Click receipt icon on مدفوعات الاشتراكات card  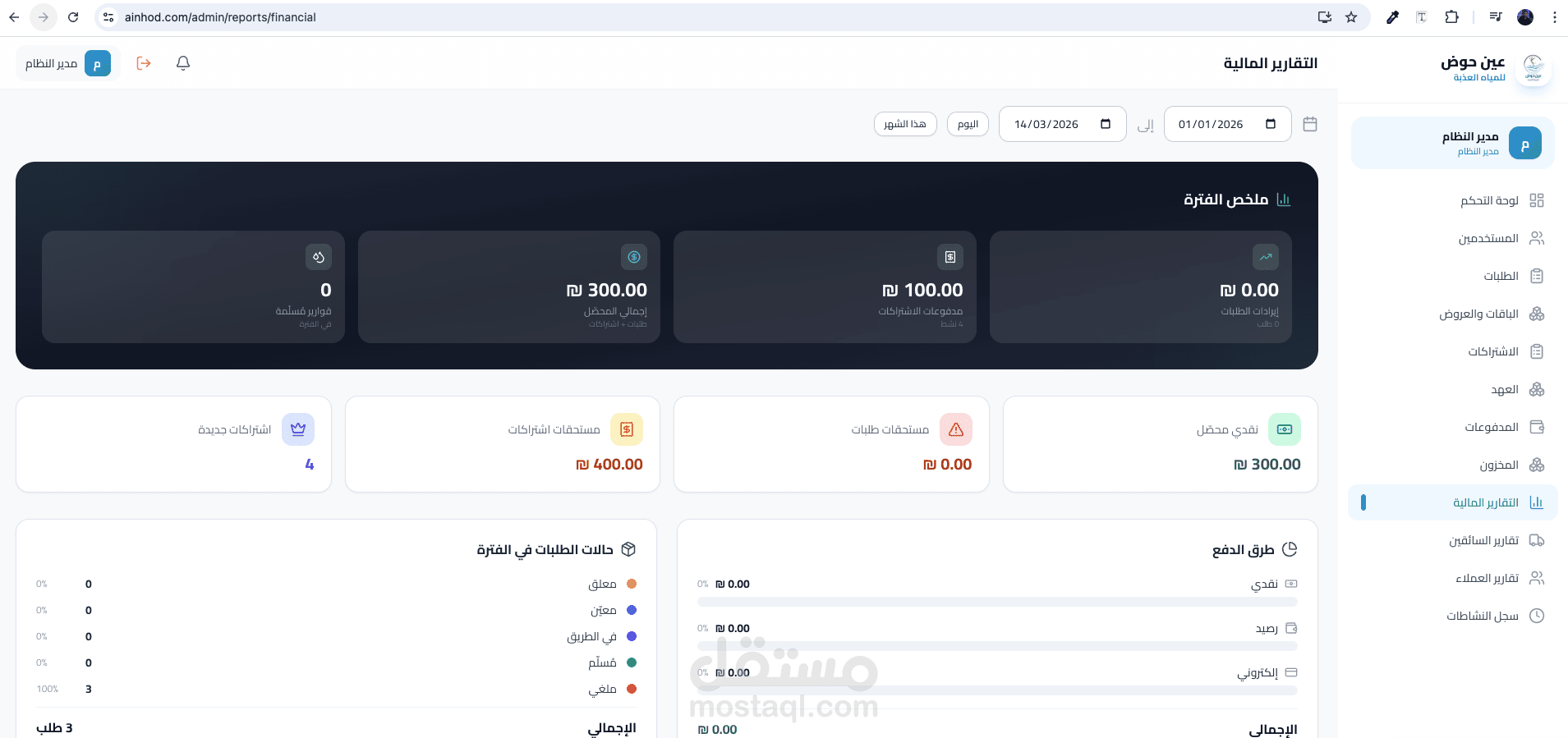click(x=950, y=257)
